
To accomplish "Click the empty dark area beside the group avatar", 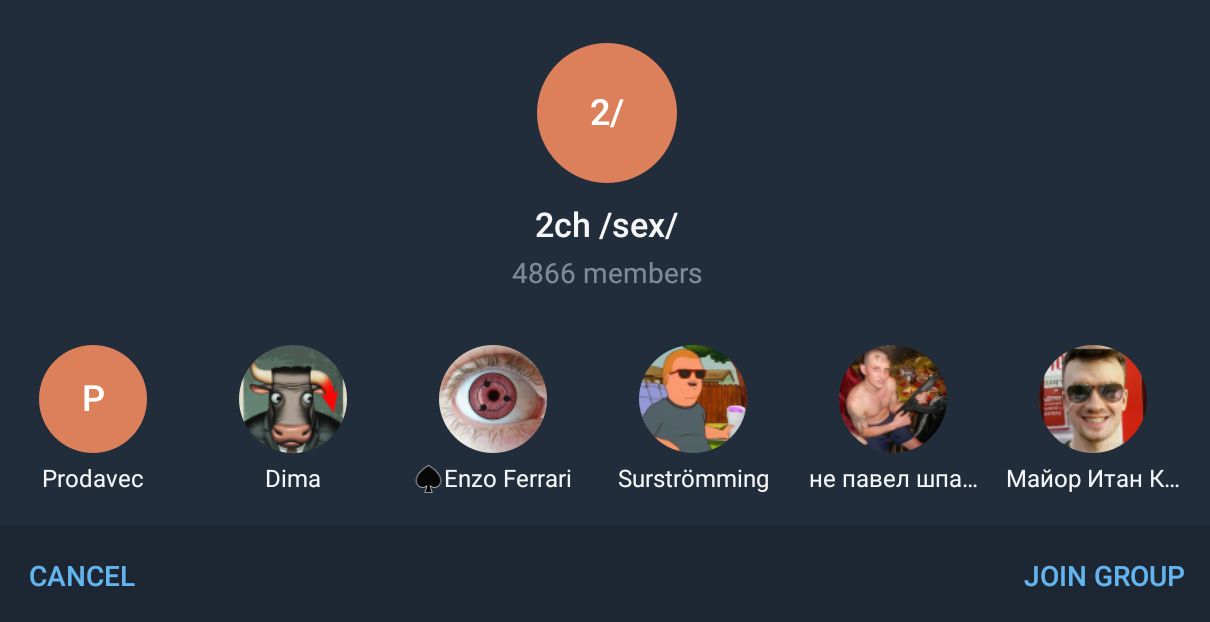I will click(x=300, y=113).
